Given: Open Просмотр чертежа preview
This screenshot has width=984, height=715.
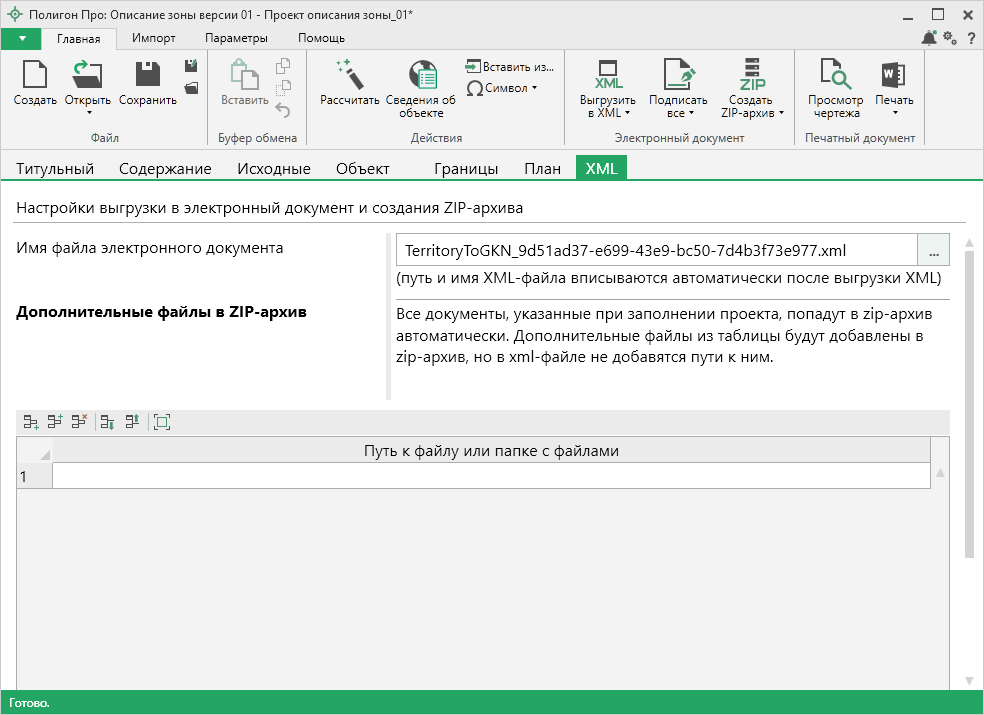Looking at the screenshot, I should (835, 76).
